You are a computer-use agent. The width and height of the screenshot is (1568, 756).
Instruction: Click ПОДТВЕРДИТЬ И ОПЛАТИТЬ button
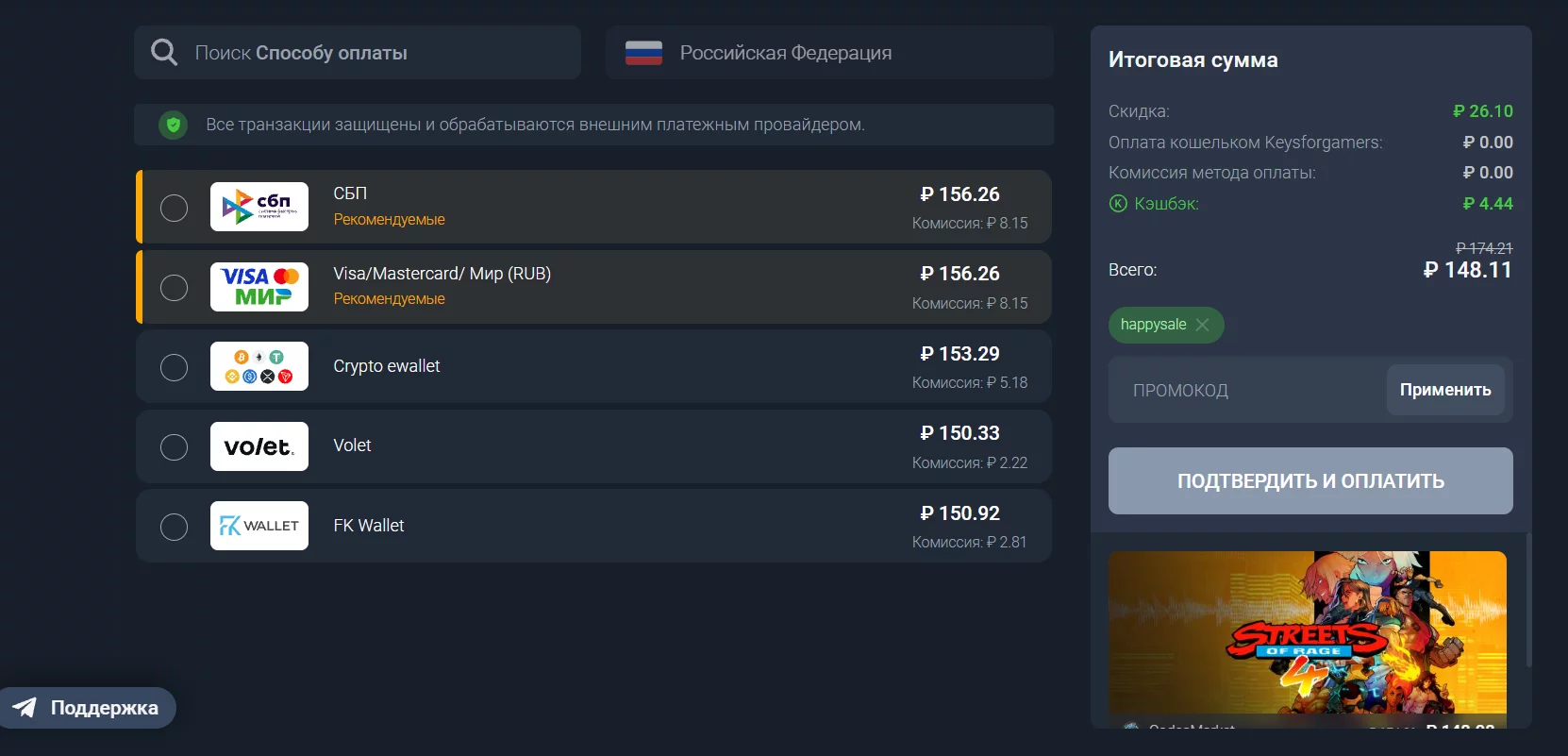(1310, 480)
